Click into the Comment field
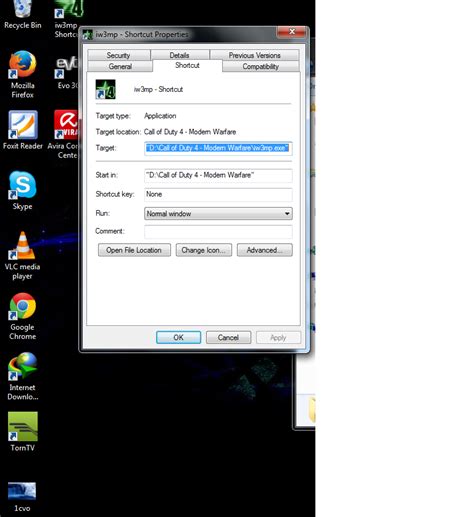Viewport: 474px width, 517px height. 218,232
